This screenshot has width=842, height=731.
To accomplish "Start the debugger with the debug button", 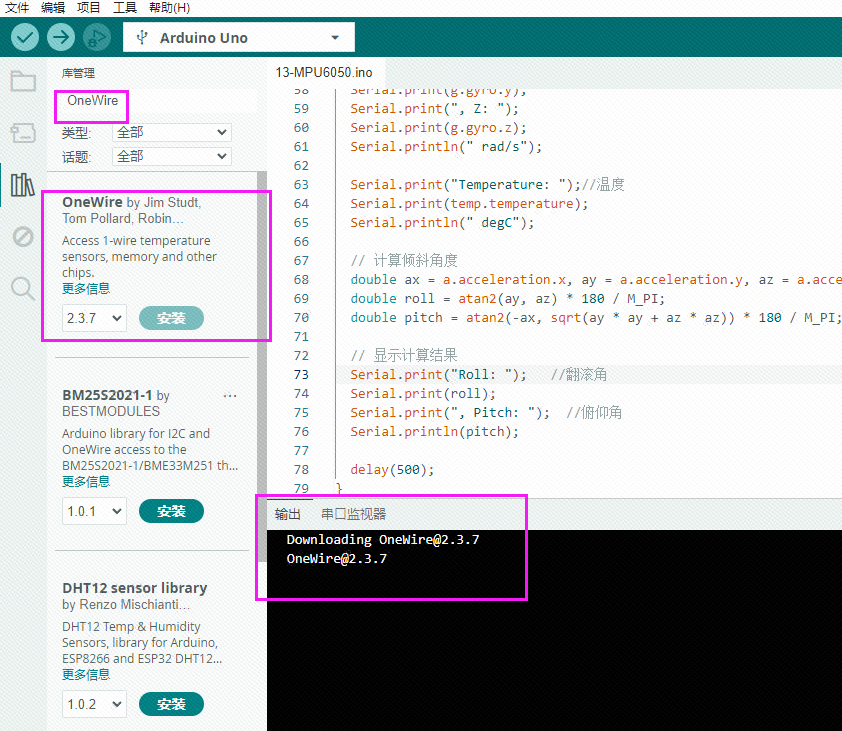I will [97, 38].
